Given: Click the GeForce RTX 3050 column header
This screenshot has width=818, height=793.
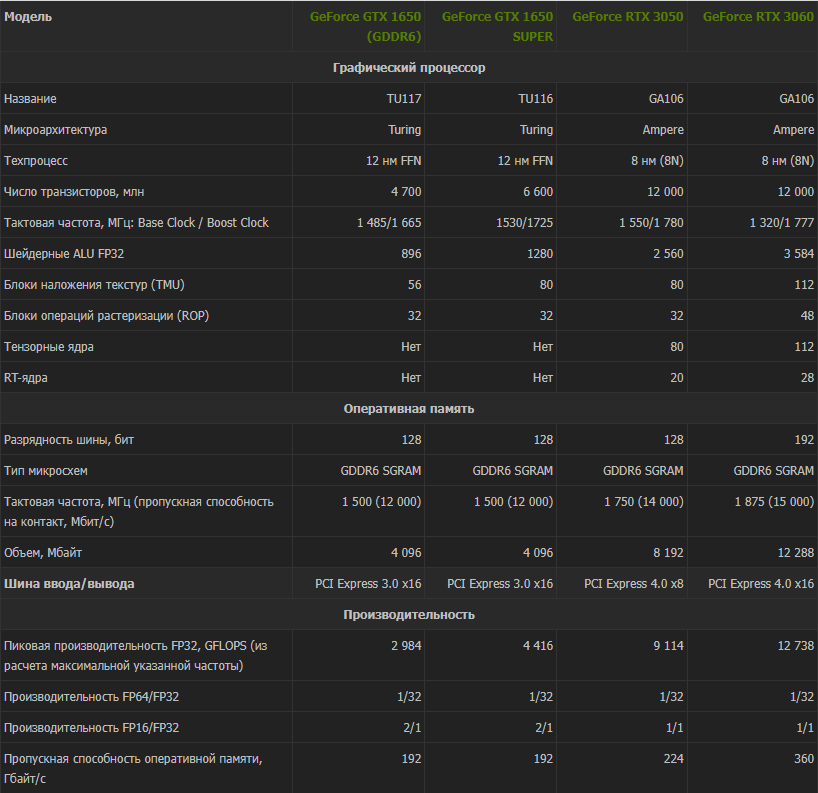Looking at the screenshot, I should tap(628, 17).
